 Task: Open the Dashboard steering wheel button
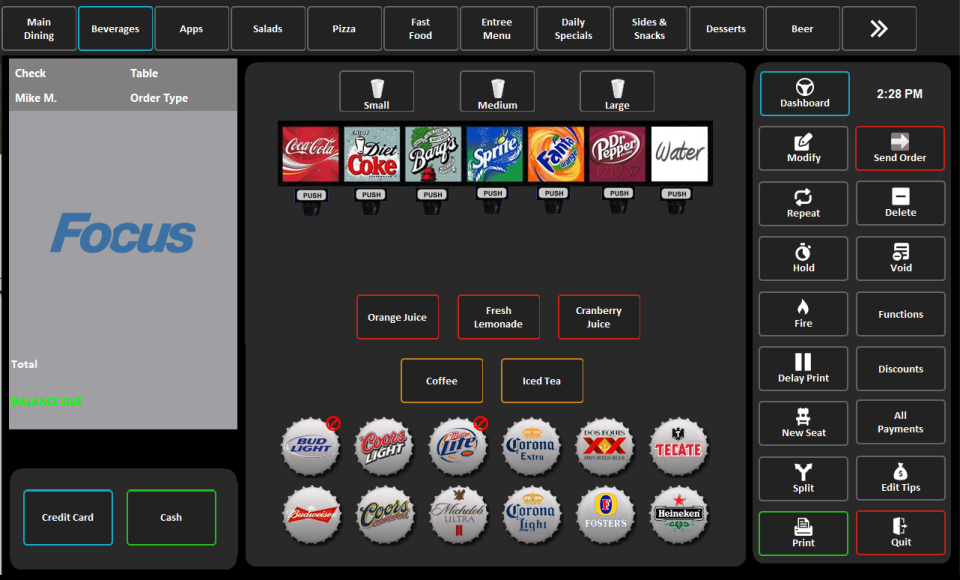804,94
